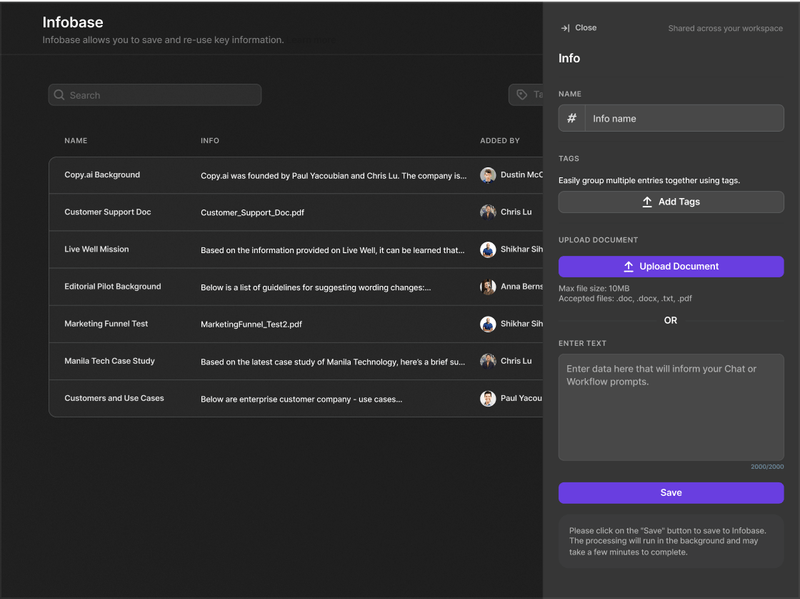Click the # icon in the Info name field
Screen dimensions: 800x599
[570, 117]
